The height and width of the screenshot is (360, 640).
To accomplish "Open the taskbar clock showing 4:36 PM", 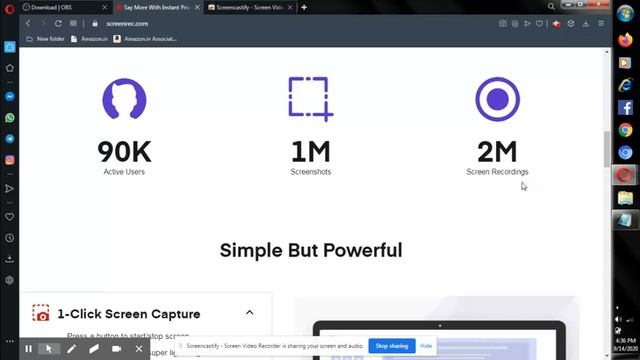I will tap(626, 344).
